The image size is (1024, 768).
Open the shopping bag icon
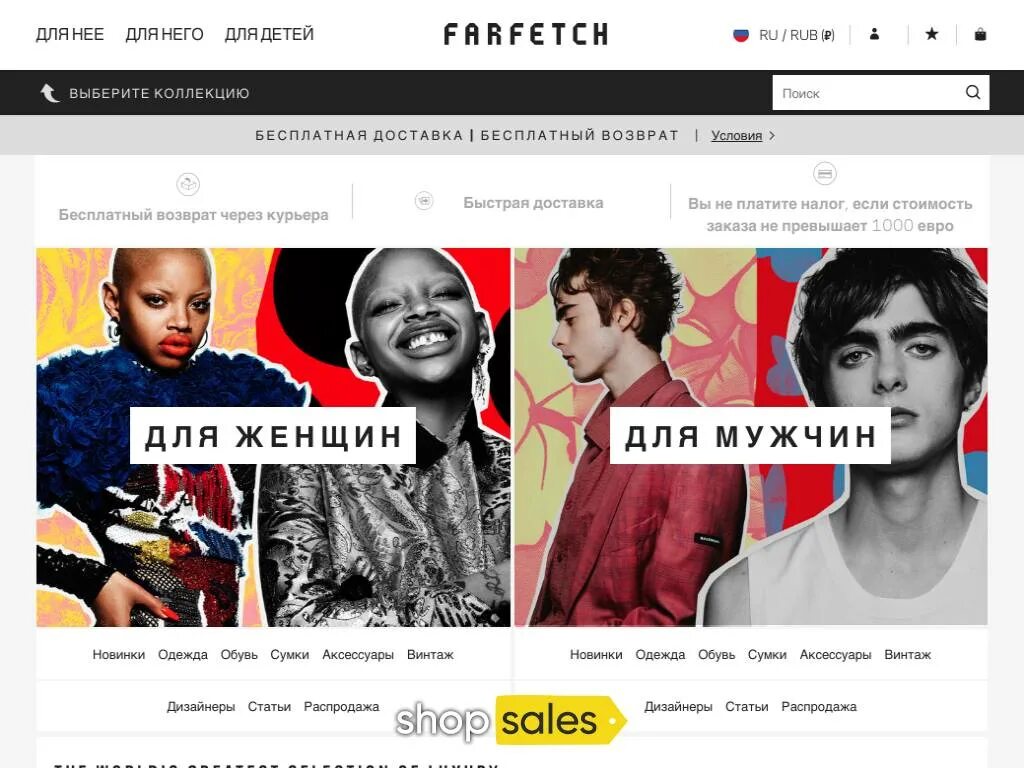click(x=980, y=34)
